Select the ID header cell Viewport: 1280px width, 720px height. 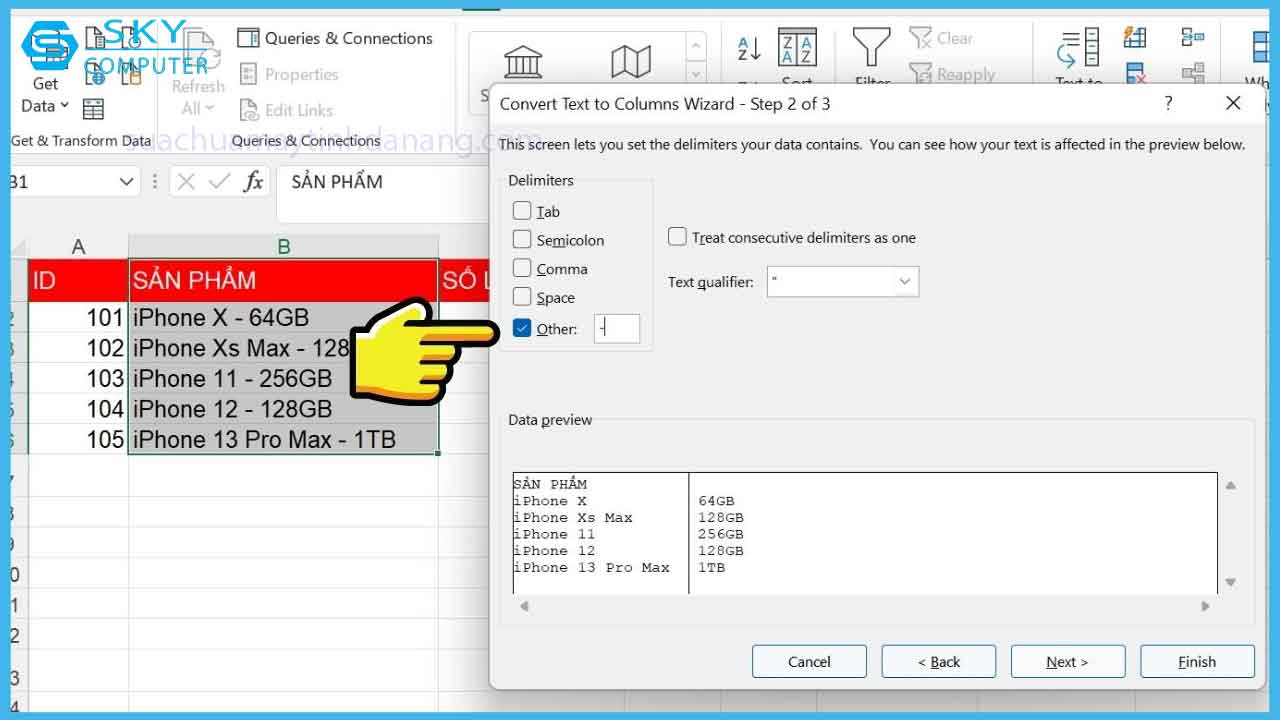point(78,281)
